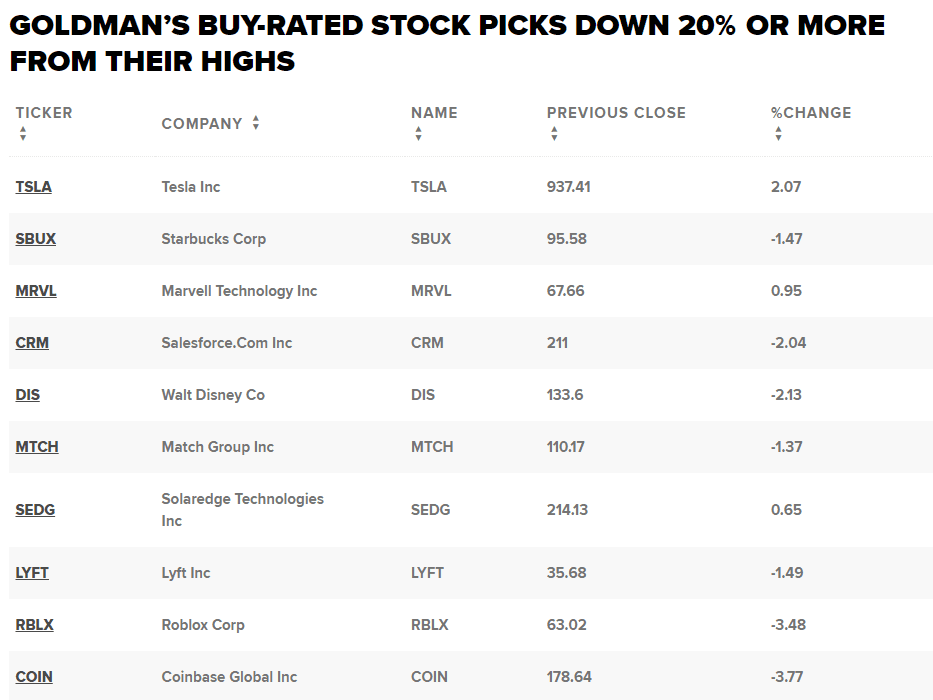Open the TSLA ticker link

[x=34, y=187]
